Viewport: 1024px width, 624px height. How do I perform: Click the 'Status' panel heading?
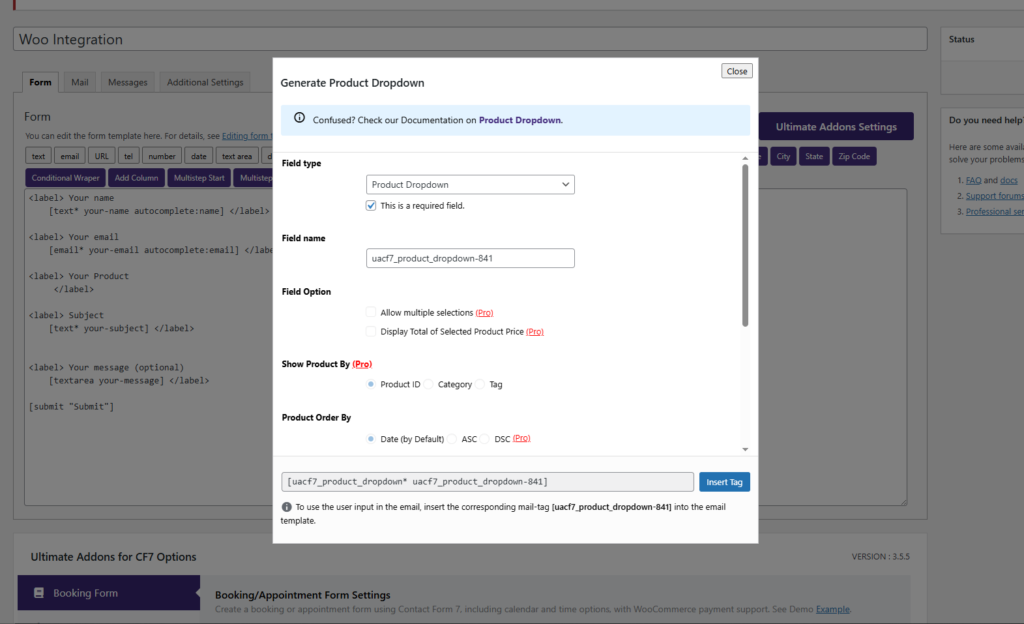coord(961,39)
